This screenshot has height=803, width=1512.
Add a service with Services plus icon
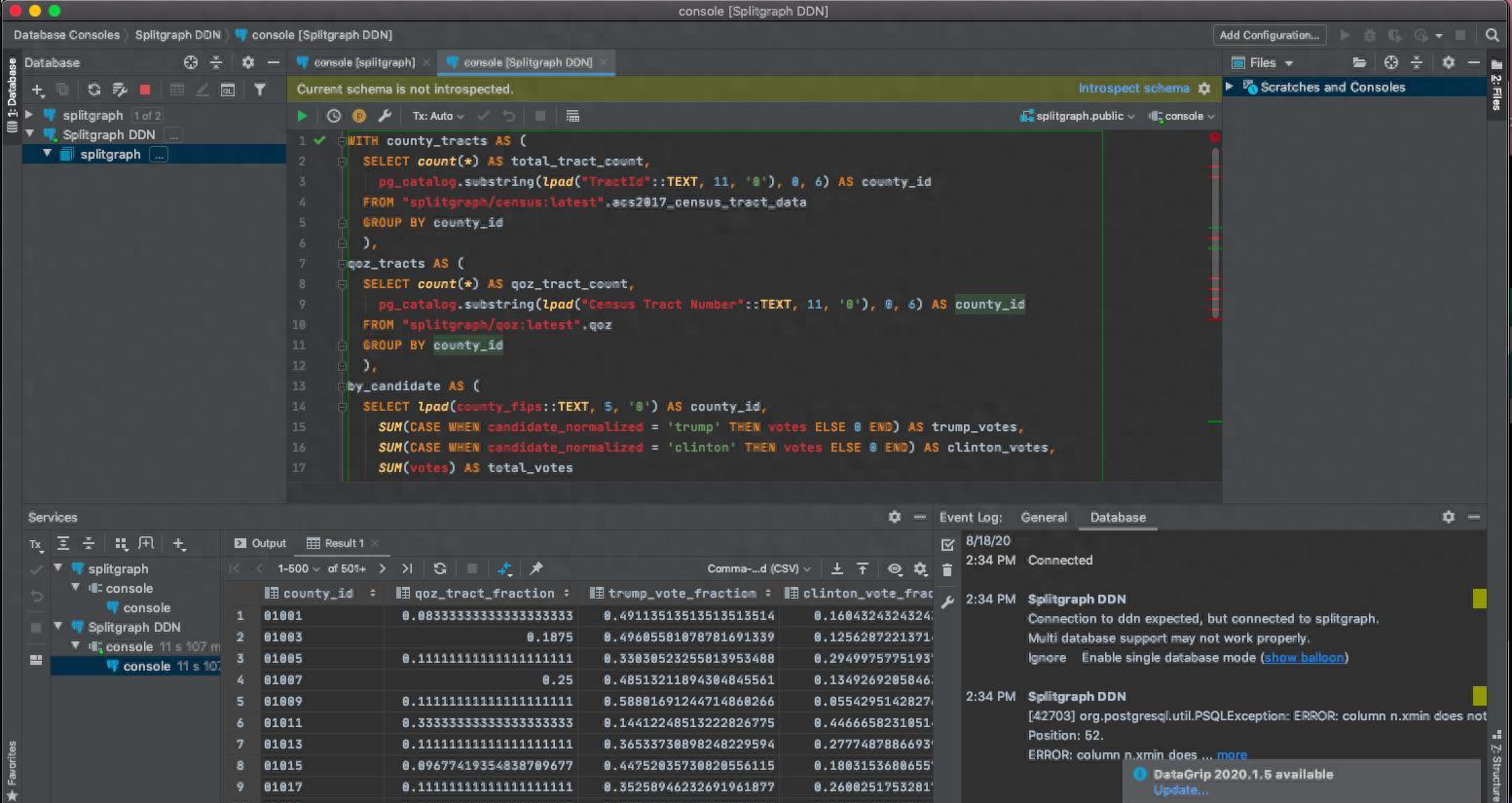179,543
